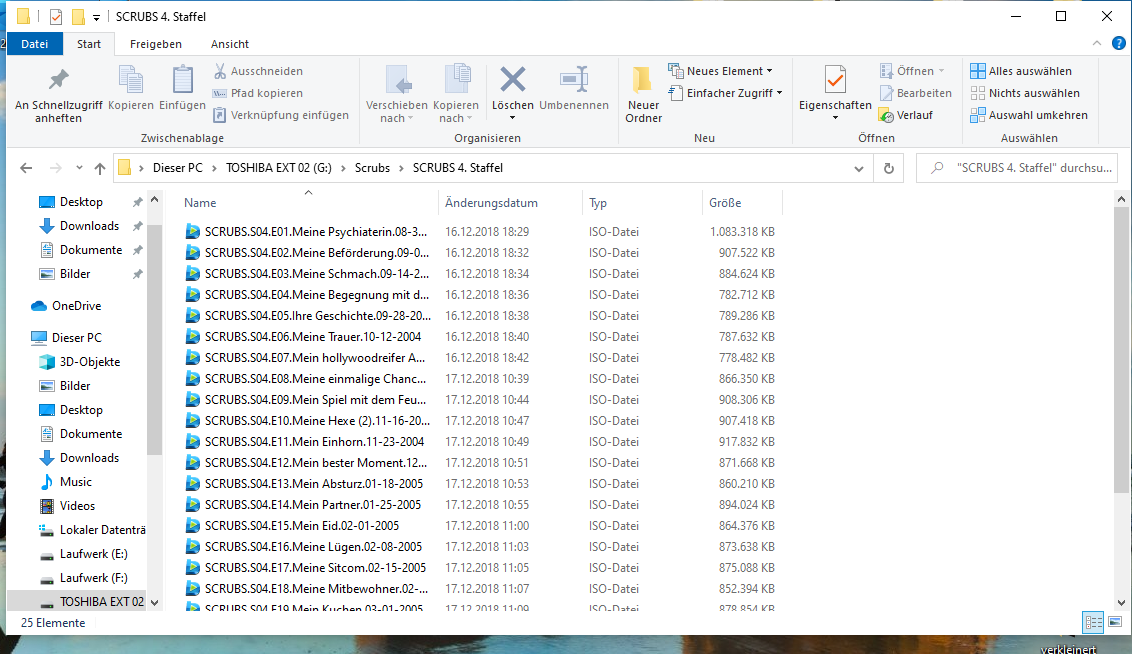1132x654 pixels.
Task: Select Lokaler Datenträger in sidebar
Action: (x=92, y=530)
